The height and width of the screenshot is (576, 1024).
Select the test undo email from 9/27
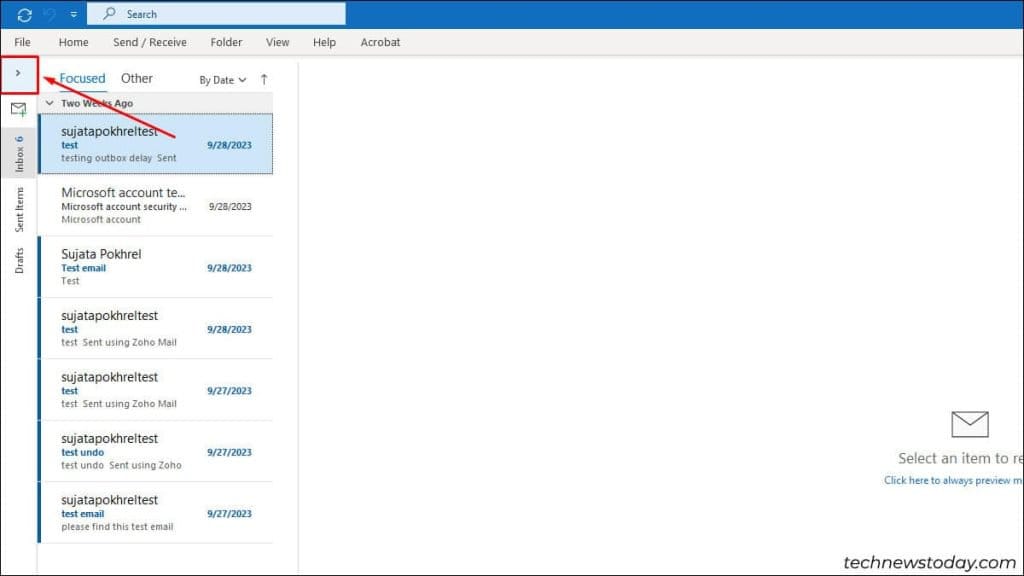(155, 451)
